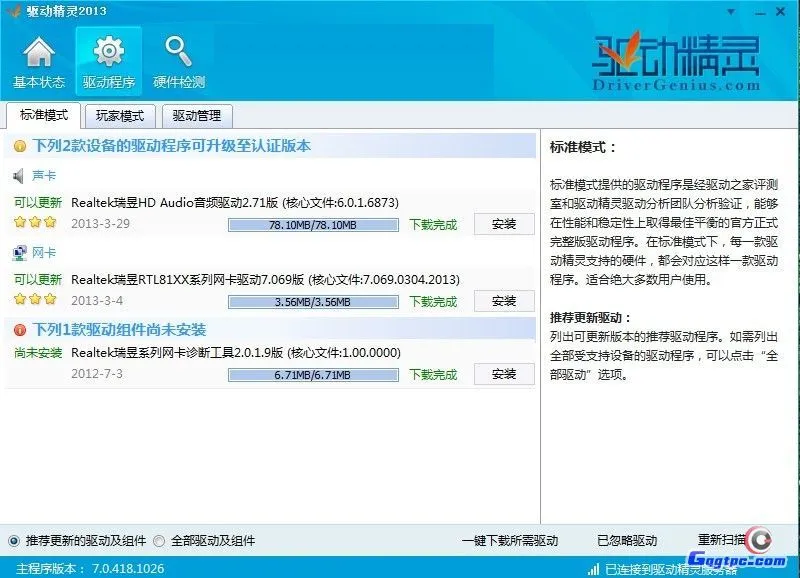Viewport: 800px width, 578px height.
Task: Click 安装 for the Realtek HD Audio driver
Action: pyautogui.click(x=504, y=224)
